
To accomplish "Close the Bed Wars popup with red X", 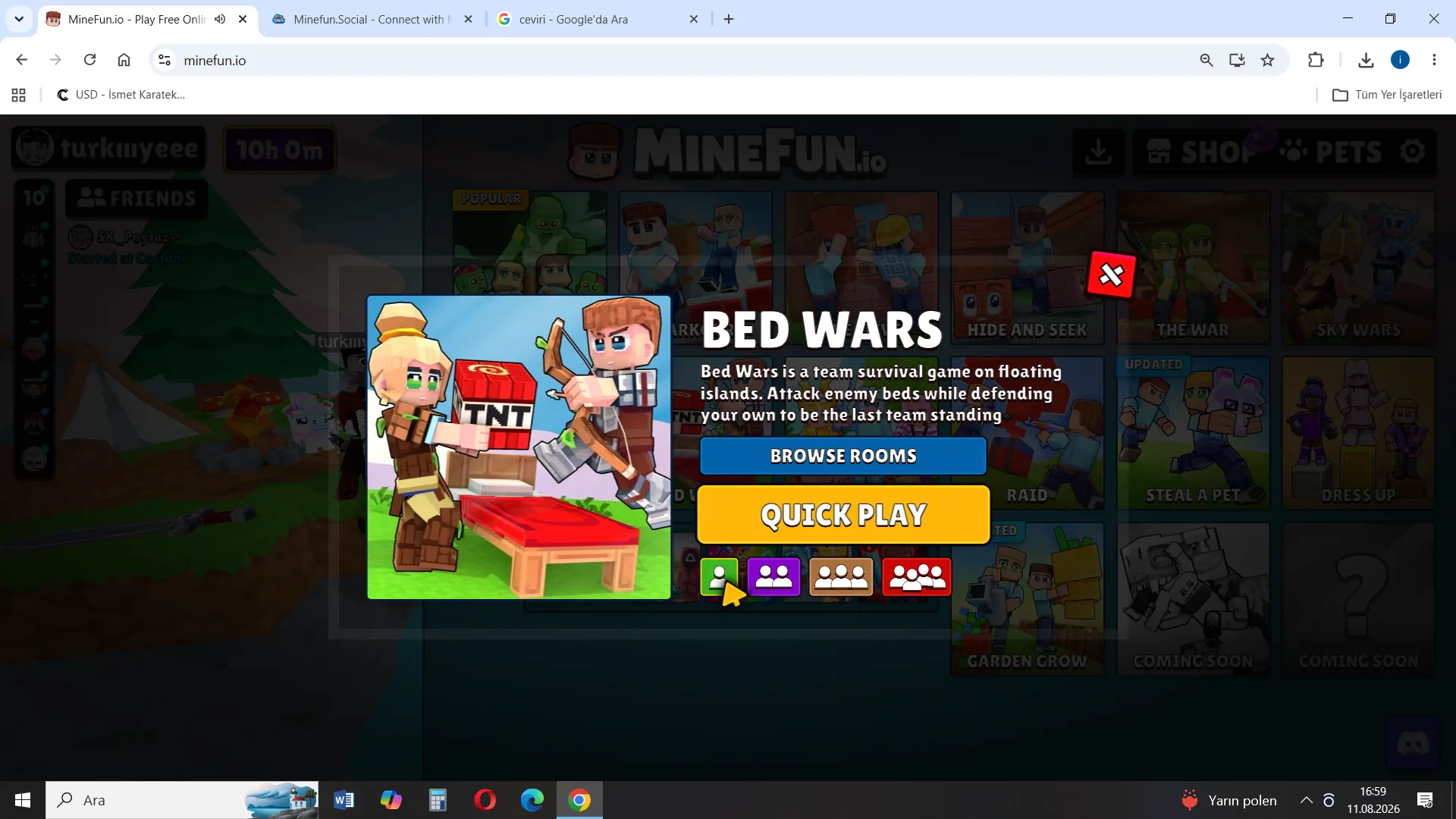I will pyautogui.click(x=1111, y=275).
